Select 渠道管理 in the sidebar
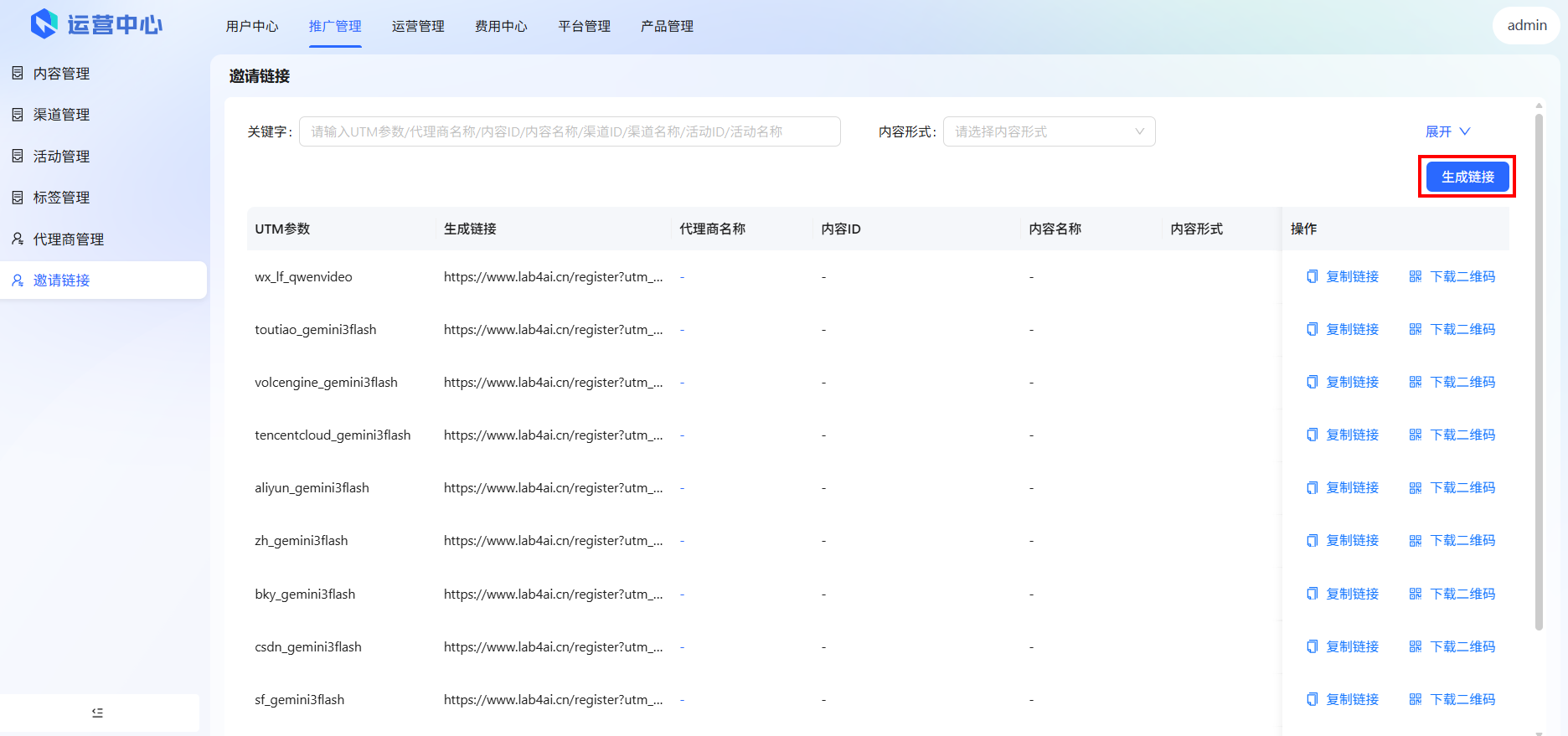Image resolution: width=1568 pixels, height=736 pixels. click(x=61, y=115)
